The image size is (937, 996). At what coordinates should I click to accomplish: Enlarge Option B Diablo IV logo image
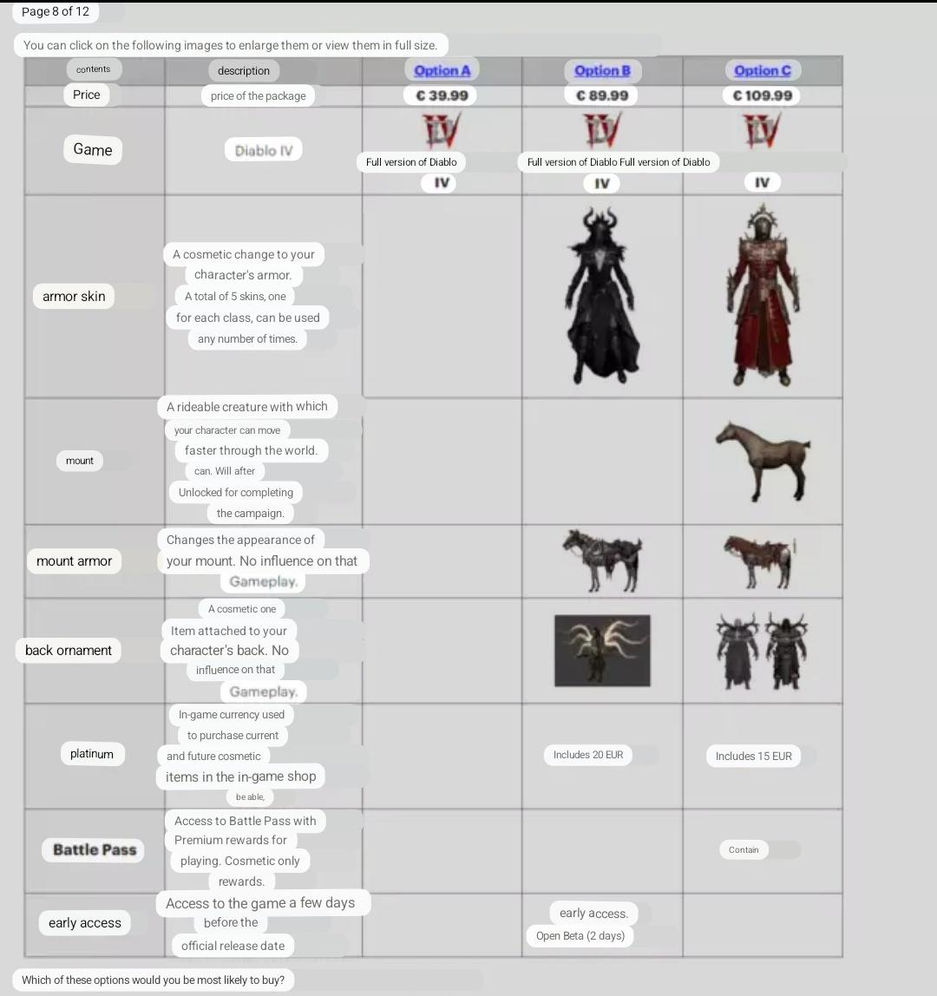(x=602, y=130)
